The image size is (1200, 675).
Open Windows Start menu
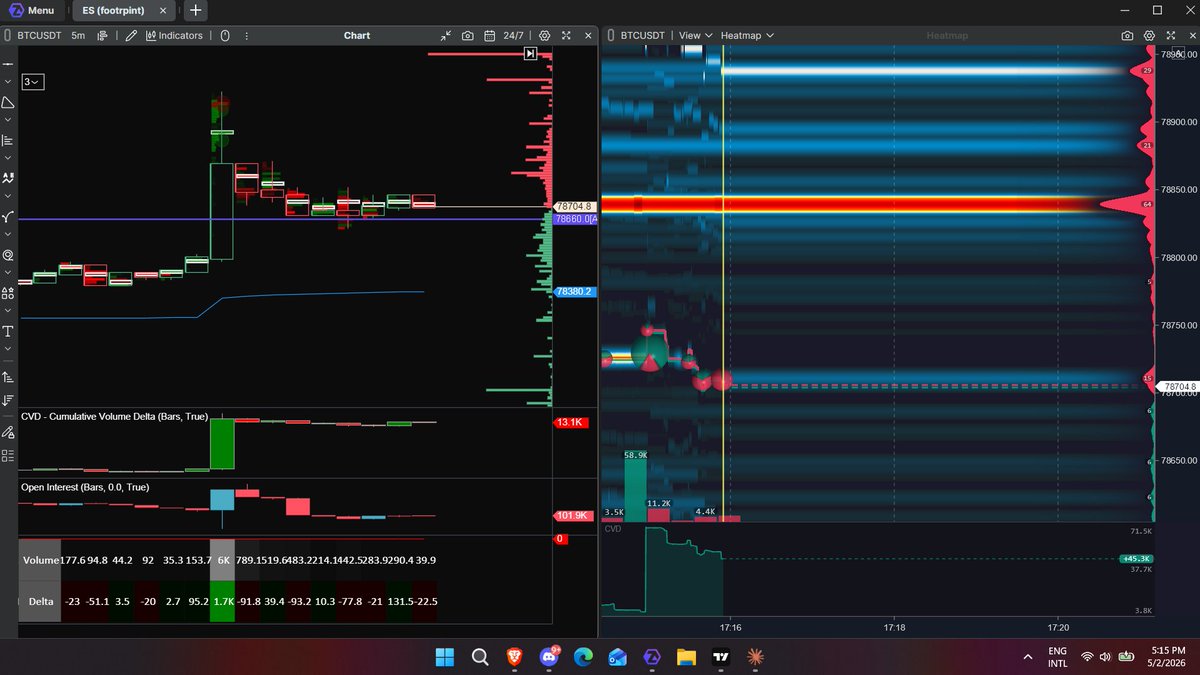click(x=444, y=657)
